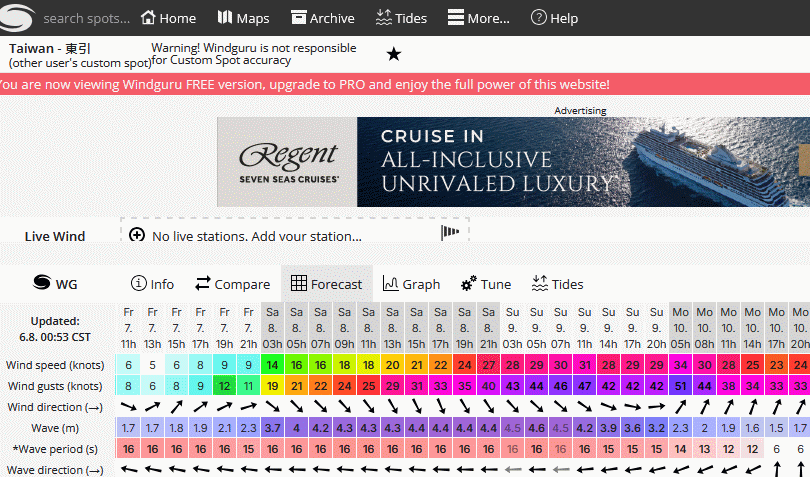The height and width of the screenshot is (477, 810).
Task: Open the Maps menu
Action: [x=243, y=18]
